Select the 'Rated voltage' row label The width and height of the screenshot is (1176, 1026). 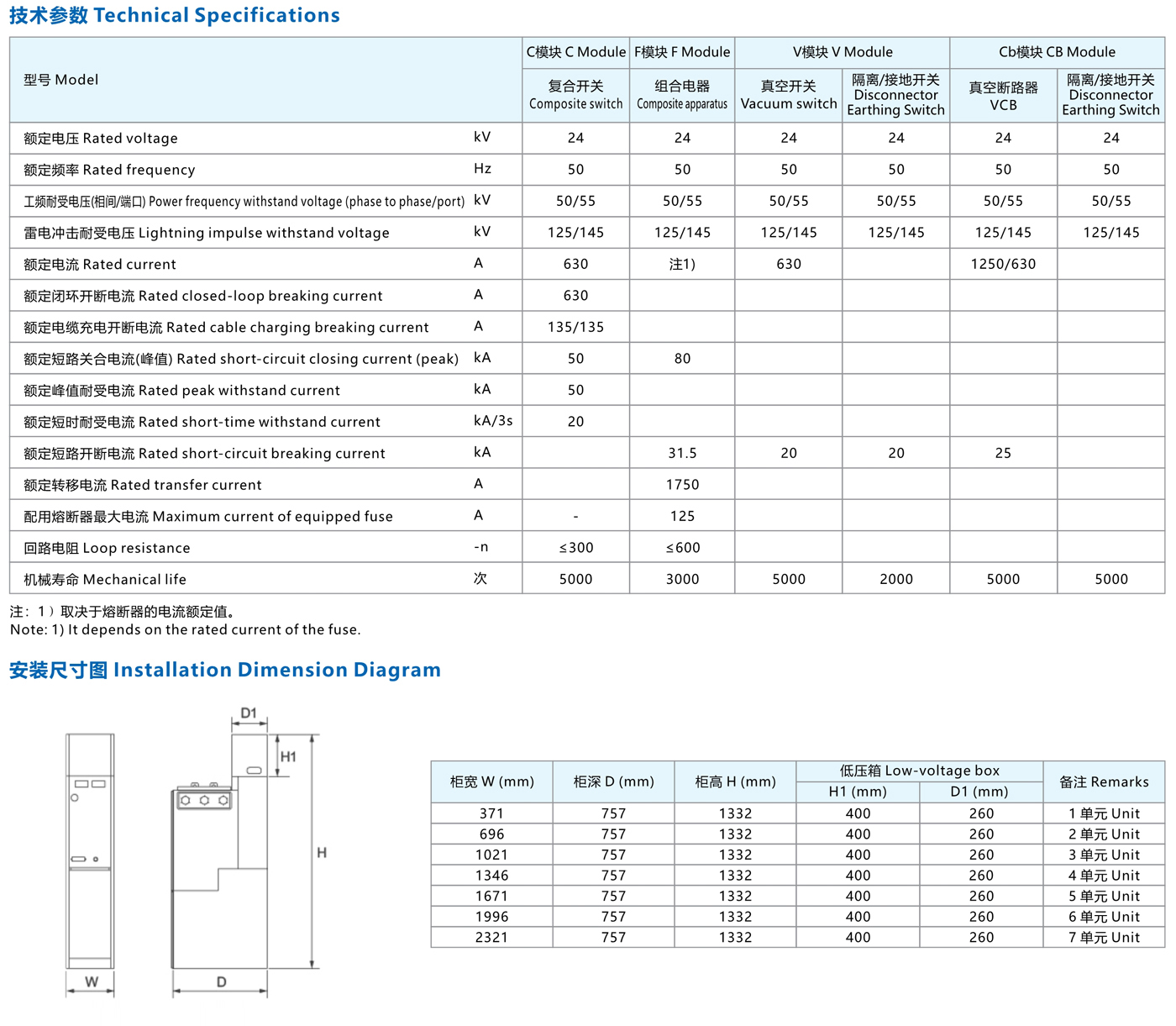101,139
